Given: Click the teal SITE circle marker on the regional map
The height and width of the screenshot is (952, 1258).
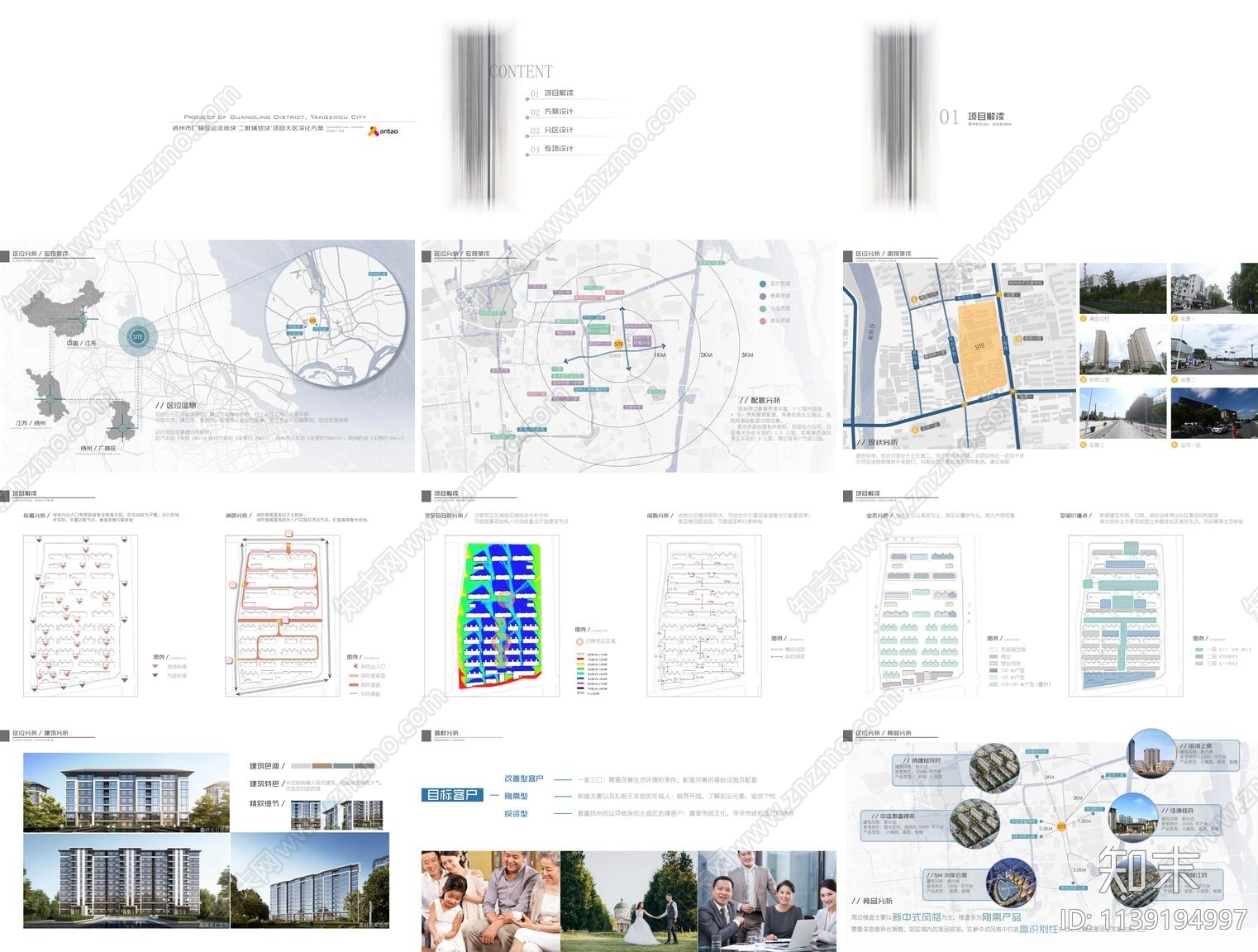Looking at the screenshot, I should 138,336.
